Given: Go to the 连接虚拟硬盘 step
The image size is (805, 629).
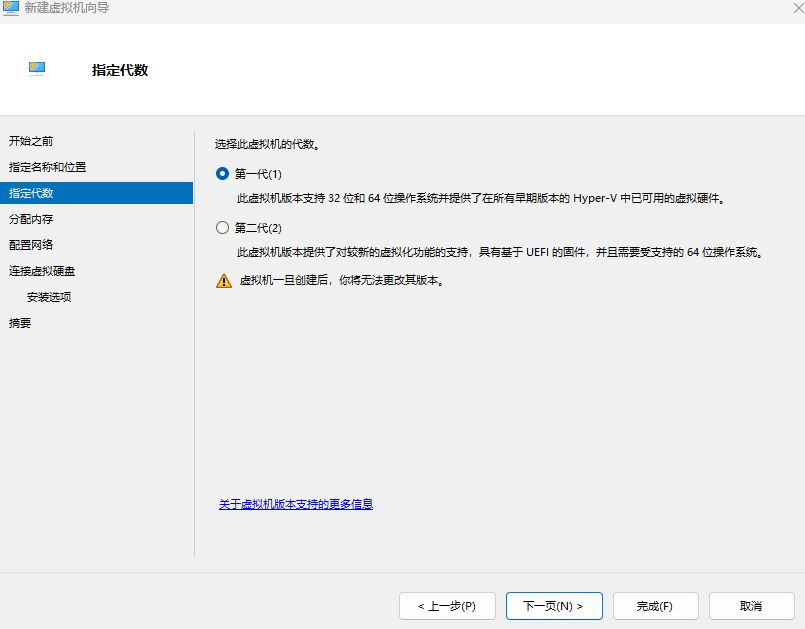Looking at the screenshot, I should click(x=42, y=271).
